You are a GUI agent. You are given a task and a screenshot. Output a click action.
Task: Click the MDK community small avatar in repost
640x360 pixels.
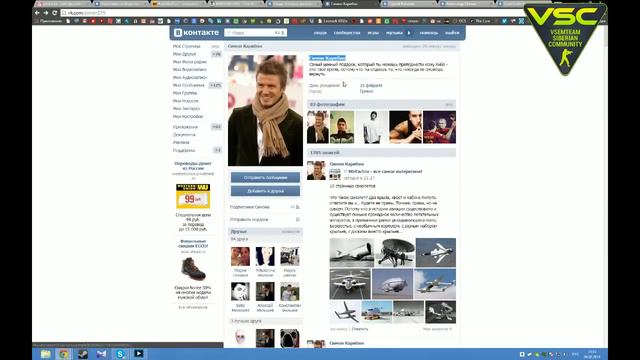pos(335,175)
